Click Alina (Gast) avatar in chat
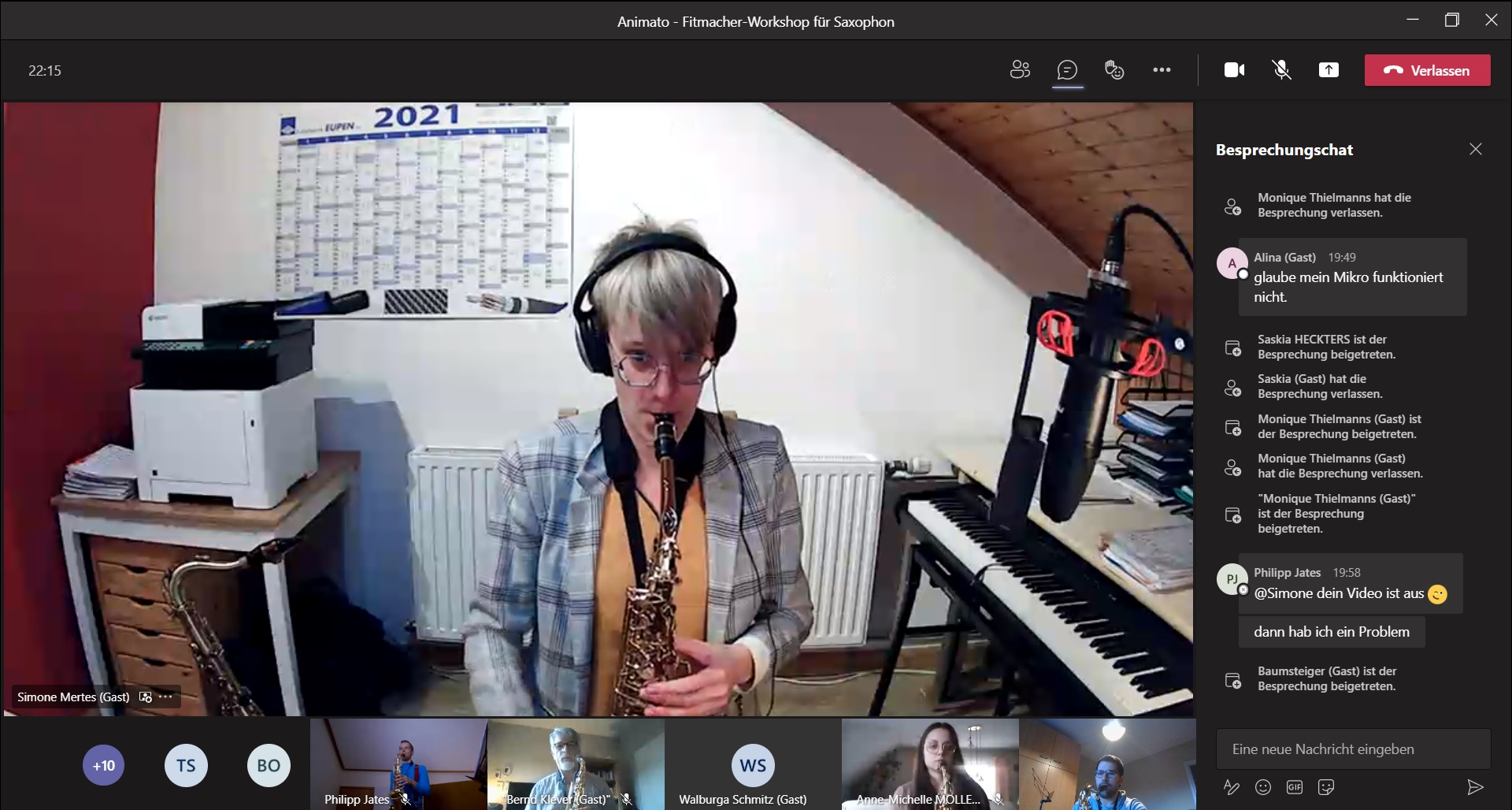The height and width of the screenshot is (810, 1512). coord(1232,263)
